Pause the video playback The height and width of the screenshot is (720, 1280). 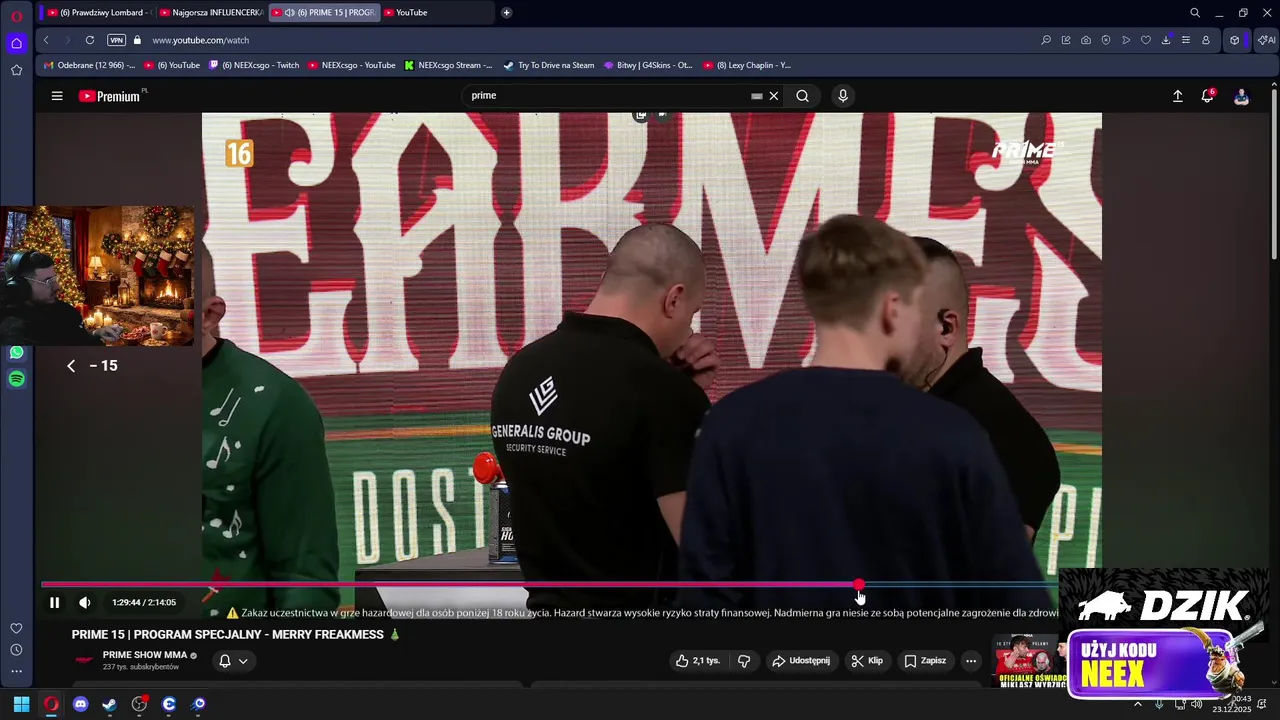(x=54, y=602)
